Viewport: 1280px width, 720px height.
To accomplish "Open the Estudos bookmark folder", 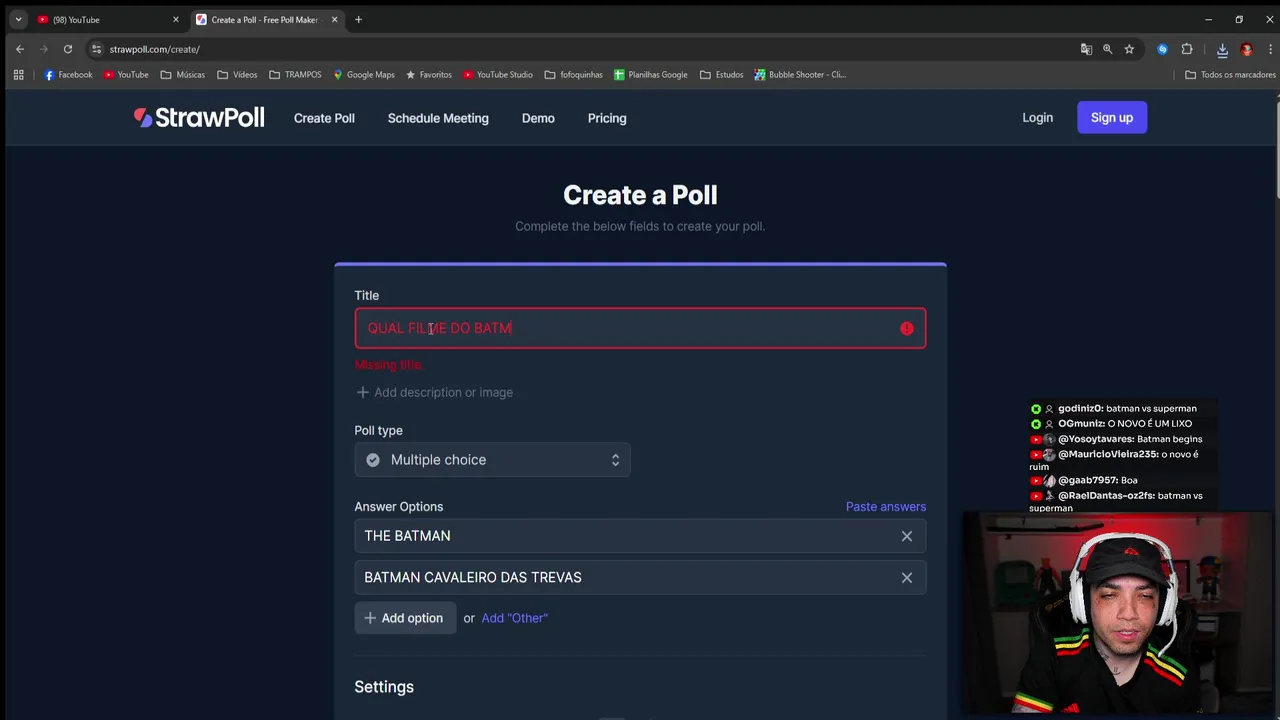I will click(x=722, y=75).
